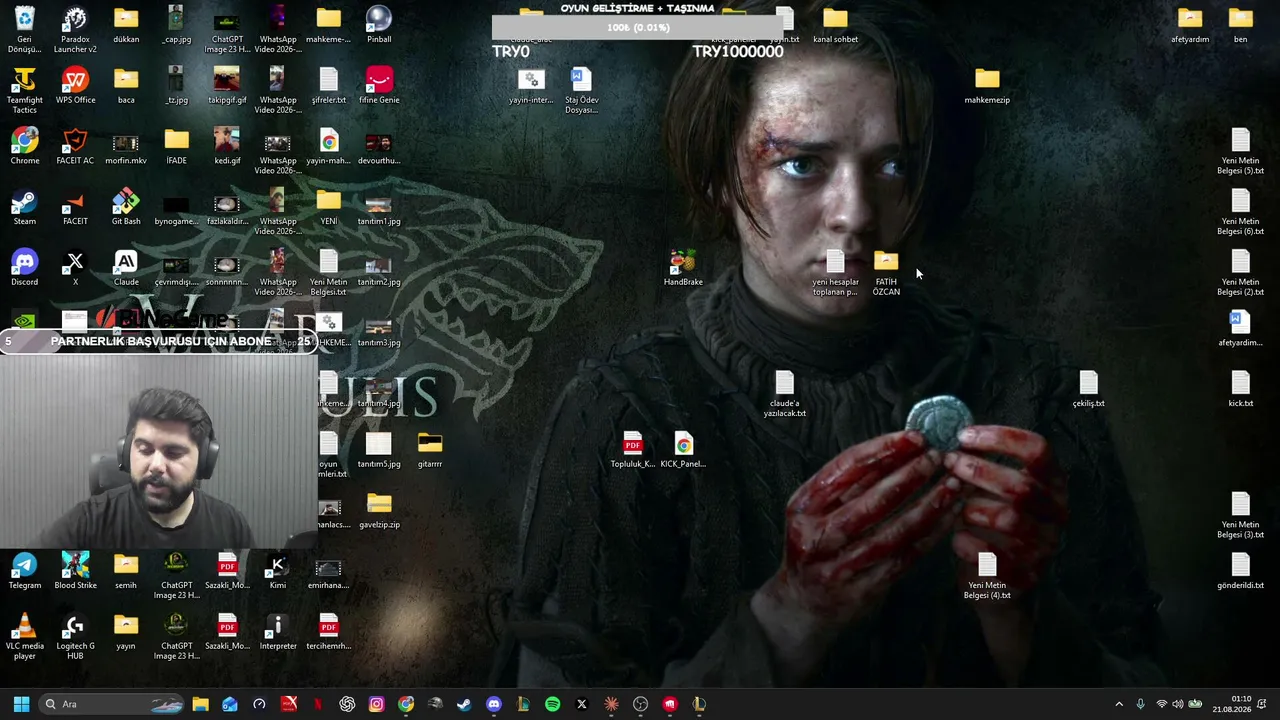
Task: Switch to Spotify in the taskbar
Action: pyautogui.click(x=552, y=704)
